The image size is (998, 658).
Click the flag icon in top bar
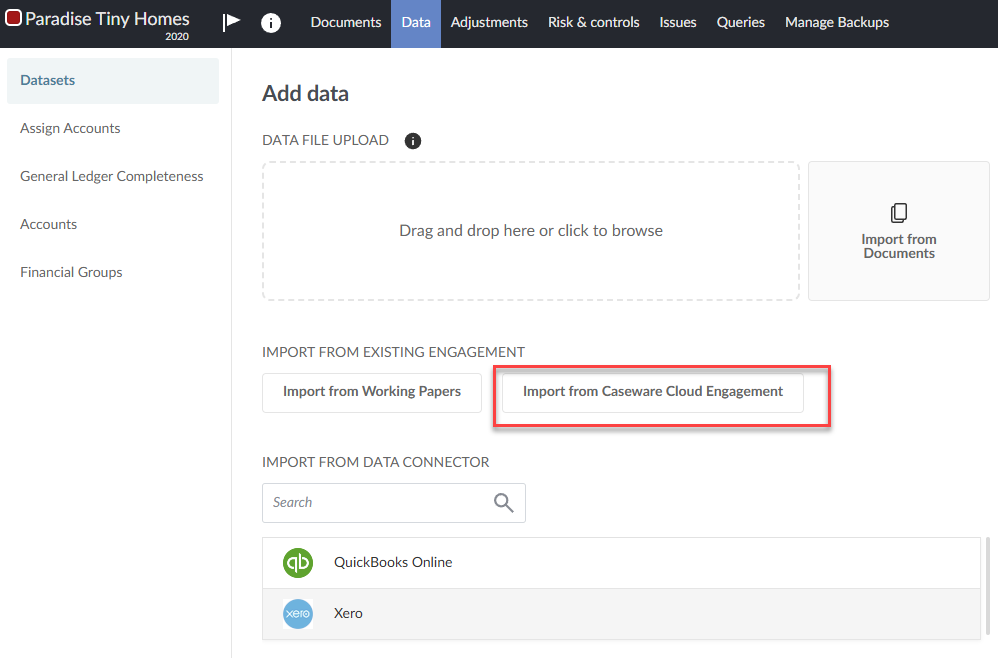[231, 22]
